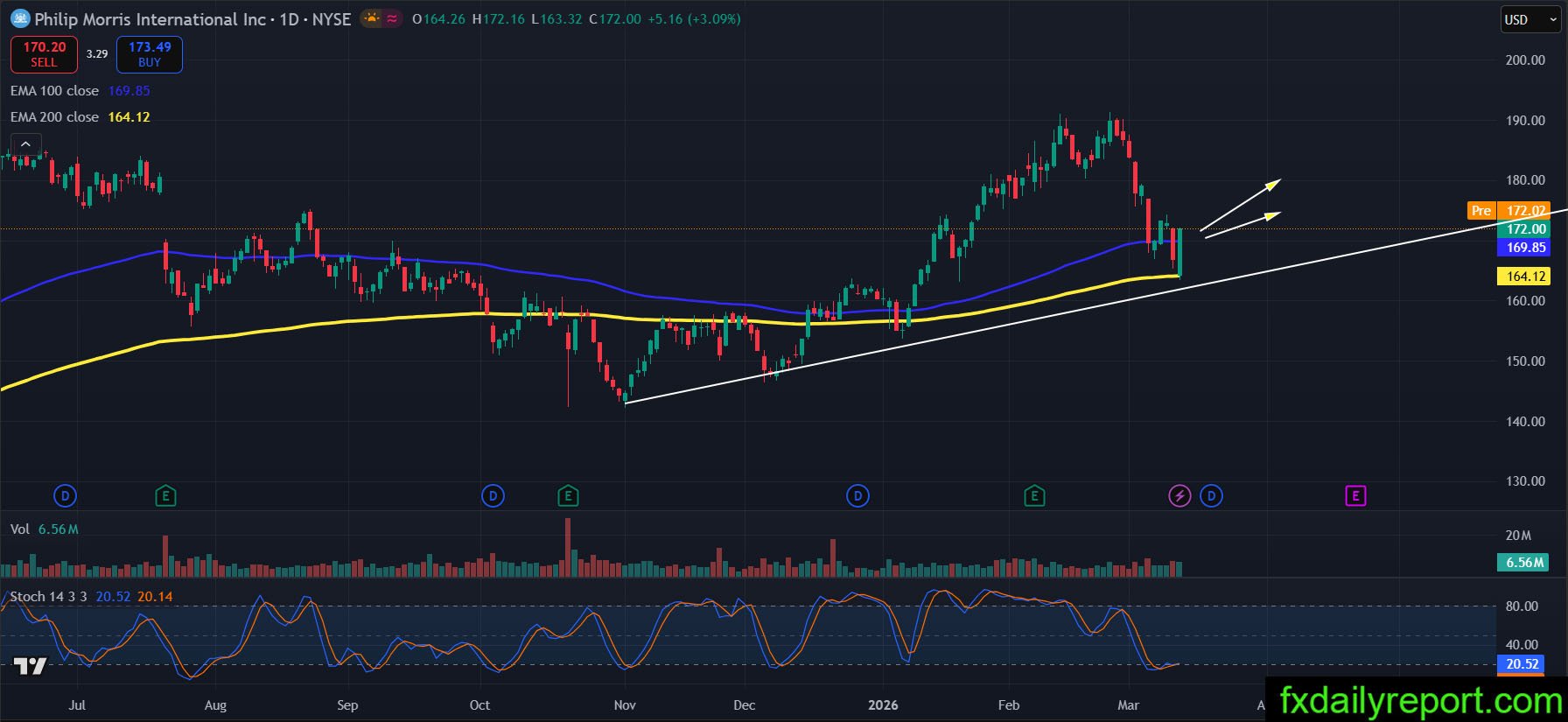Click the teal 172.00 last price label

(x=1523, y=229)
